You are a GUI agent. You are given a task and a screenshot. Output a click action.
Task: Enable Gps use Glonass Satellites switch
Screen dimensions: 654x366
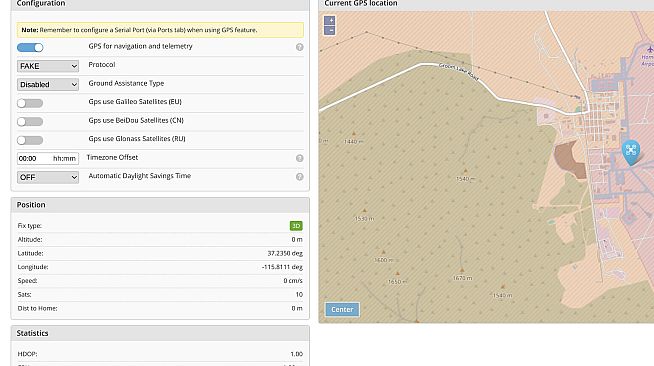[30, 140]
